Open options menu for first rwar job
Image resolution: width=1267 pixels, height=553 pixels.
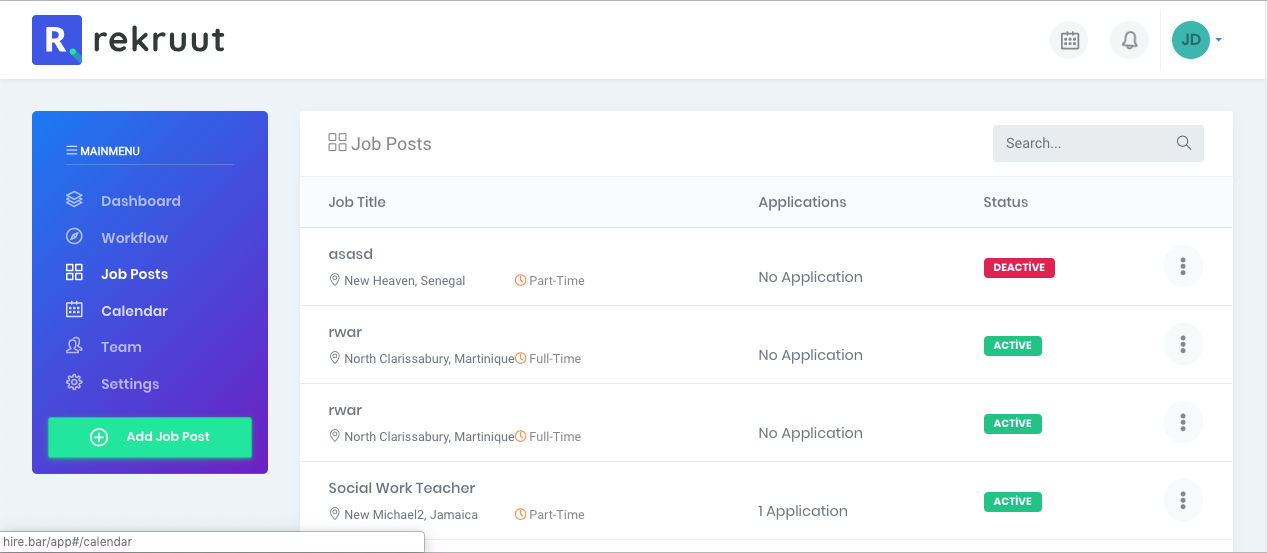(1183, 344)
